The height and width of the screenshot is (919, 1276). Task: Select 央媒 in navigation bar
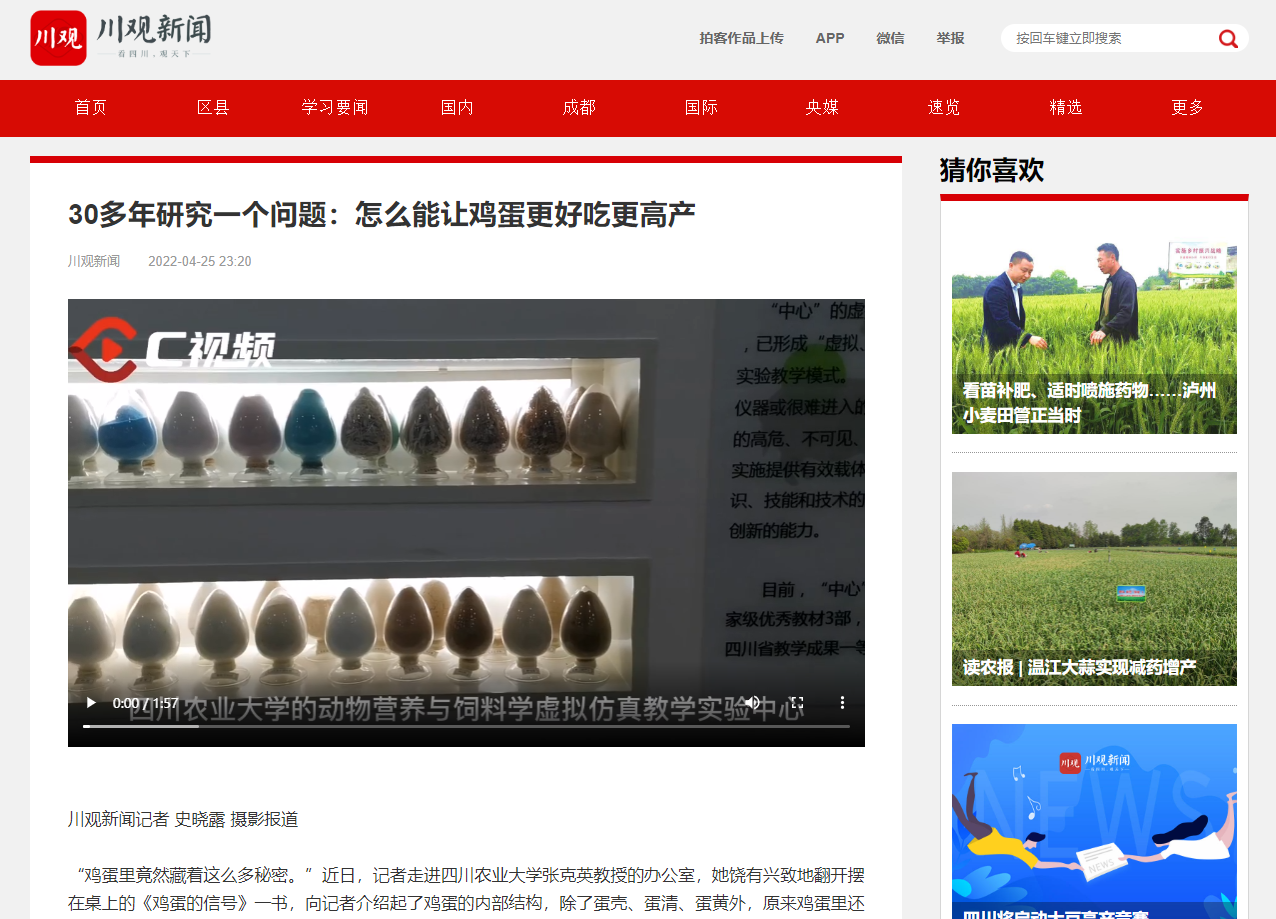[822, 108]
